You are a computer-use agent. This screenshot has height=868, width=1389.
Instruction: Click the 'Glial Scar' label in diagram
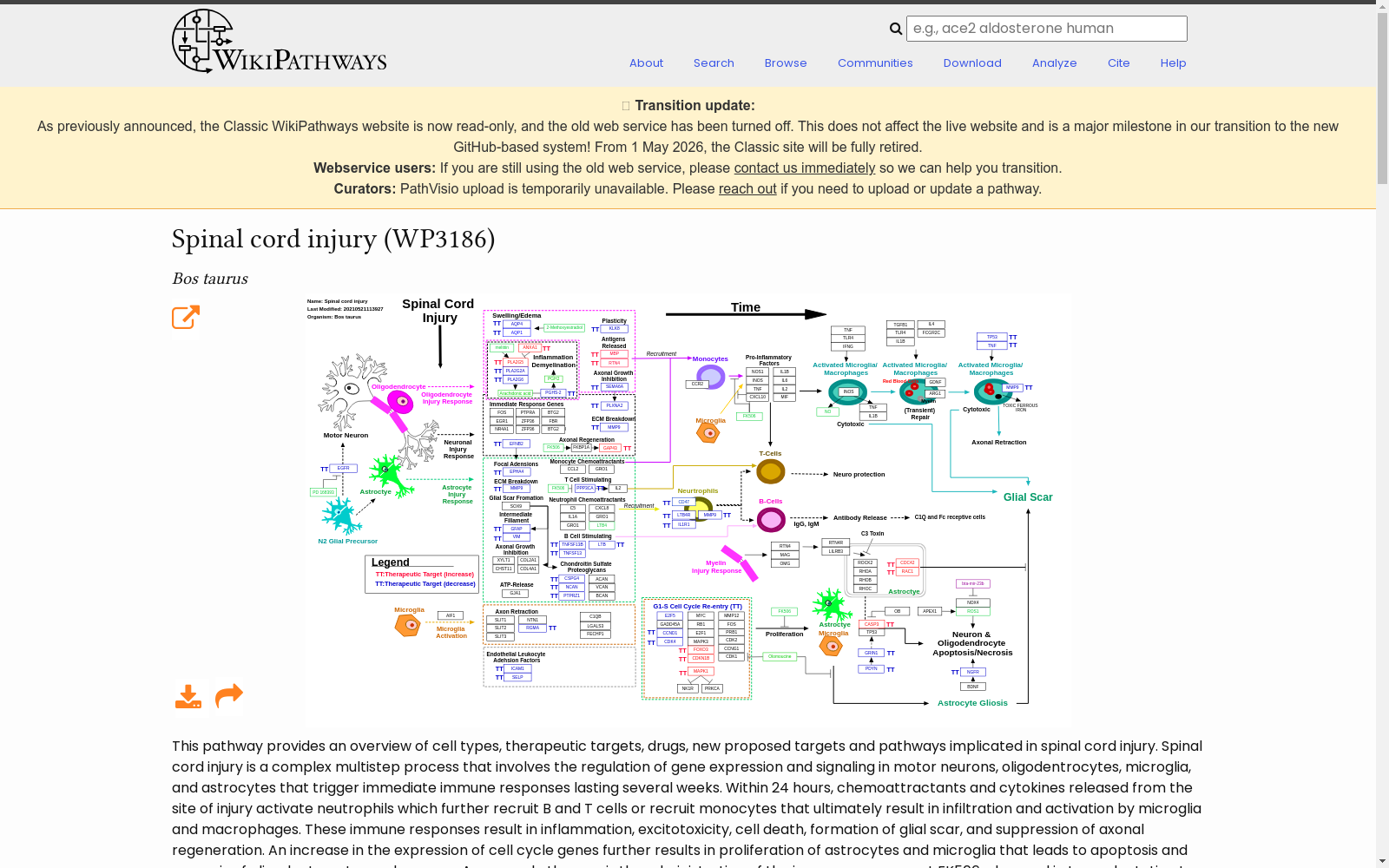1028,497
